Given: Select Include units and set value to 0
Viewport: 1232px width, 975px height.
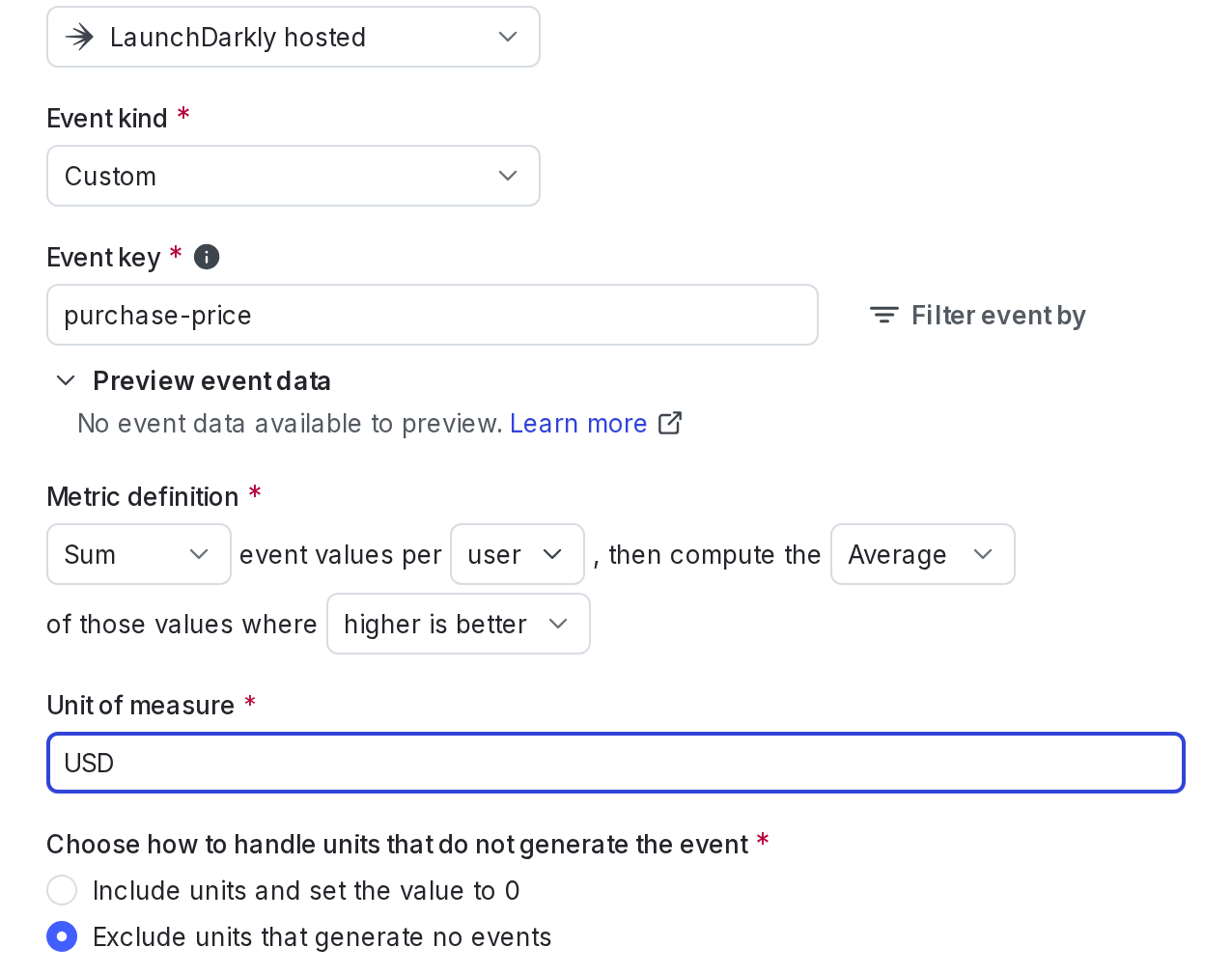Looking at the screenshot, I should (62, 890).
